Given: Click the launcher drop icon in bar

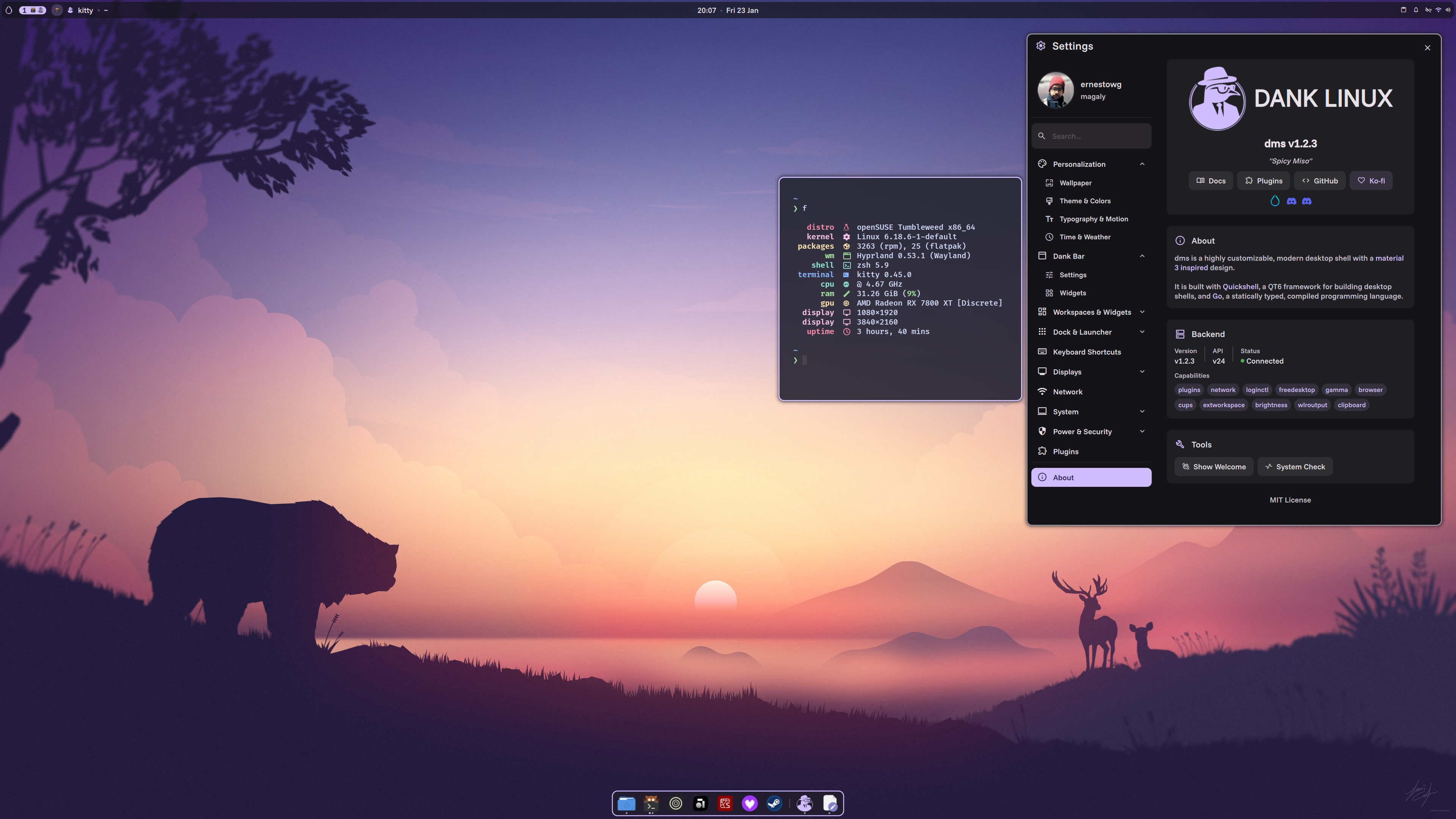Looking at the screenshot, I should pos(8,10).
